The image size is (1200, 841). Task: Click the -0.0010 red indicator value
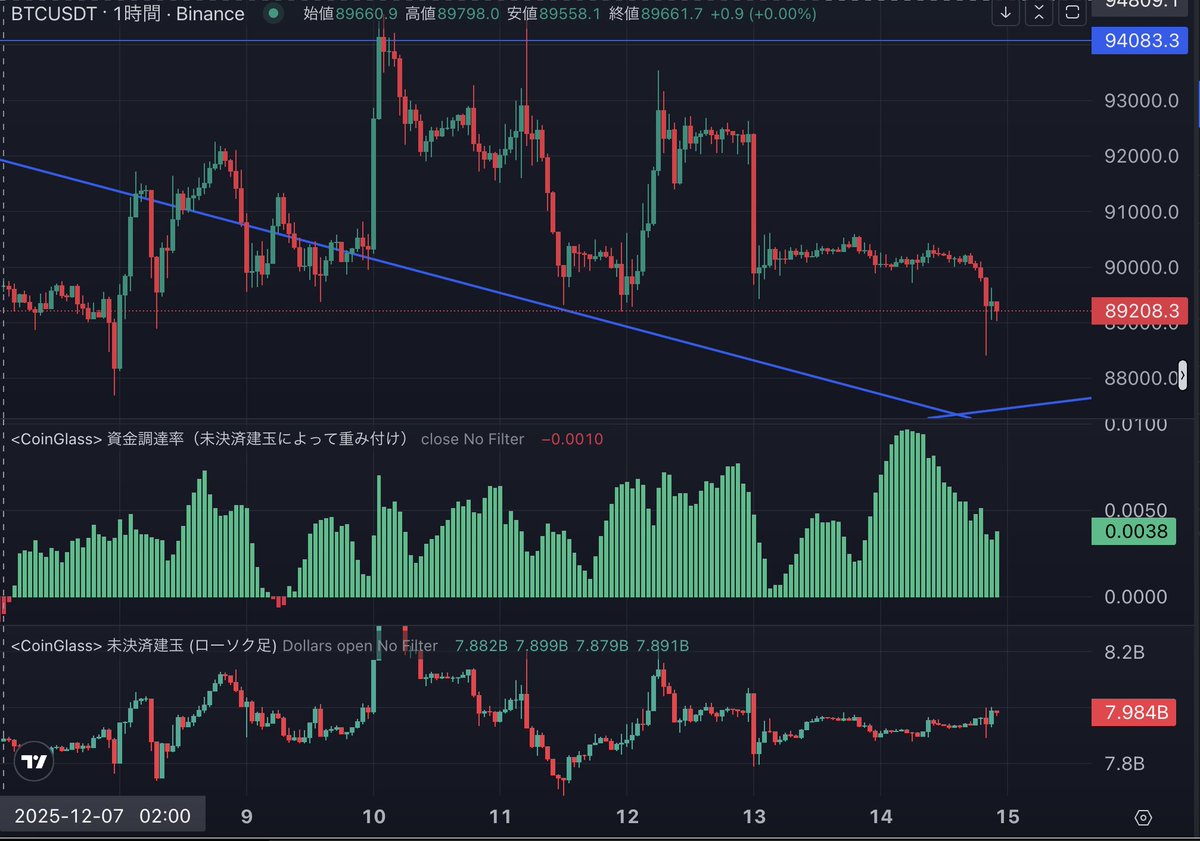coord(572,438)
